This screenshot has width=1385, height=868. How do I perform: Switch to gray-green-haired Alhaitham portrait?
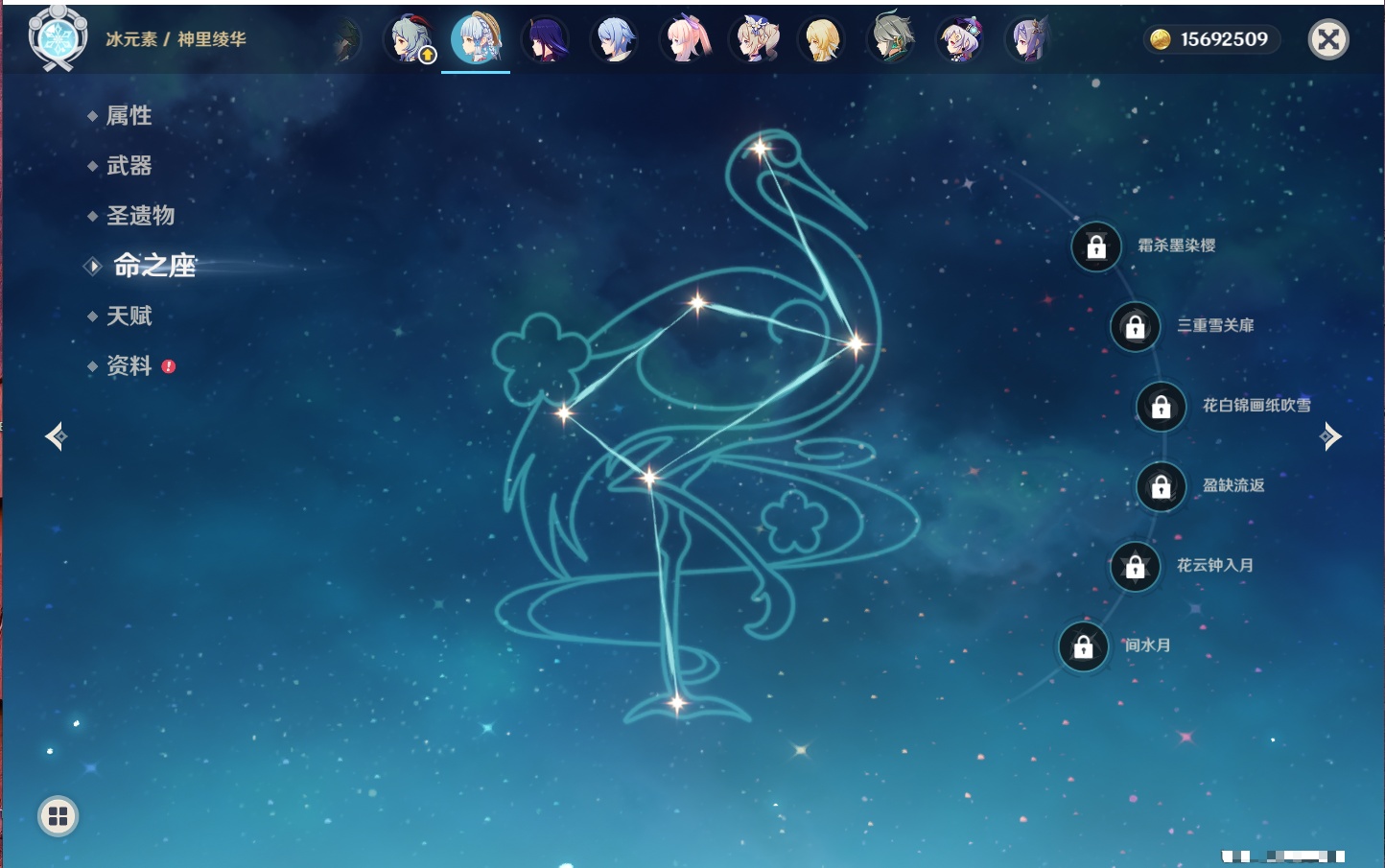pos(891,39)
